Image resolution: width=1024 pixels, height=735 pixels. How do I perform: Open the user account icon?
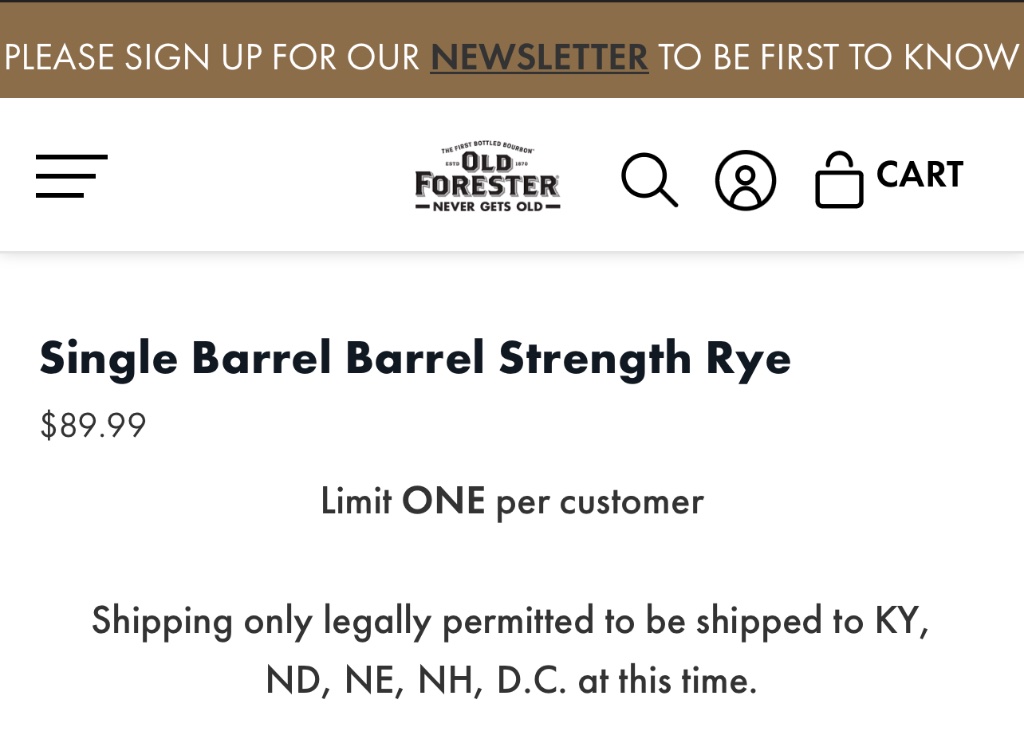(745, 180)
